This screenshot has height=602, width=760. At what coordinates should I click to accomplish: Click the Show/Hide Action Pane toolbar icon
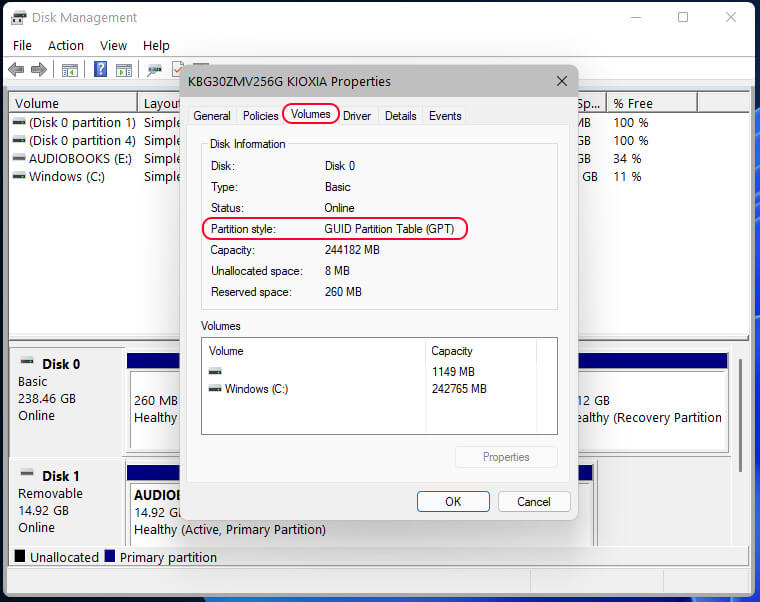coord(124,70)
